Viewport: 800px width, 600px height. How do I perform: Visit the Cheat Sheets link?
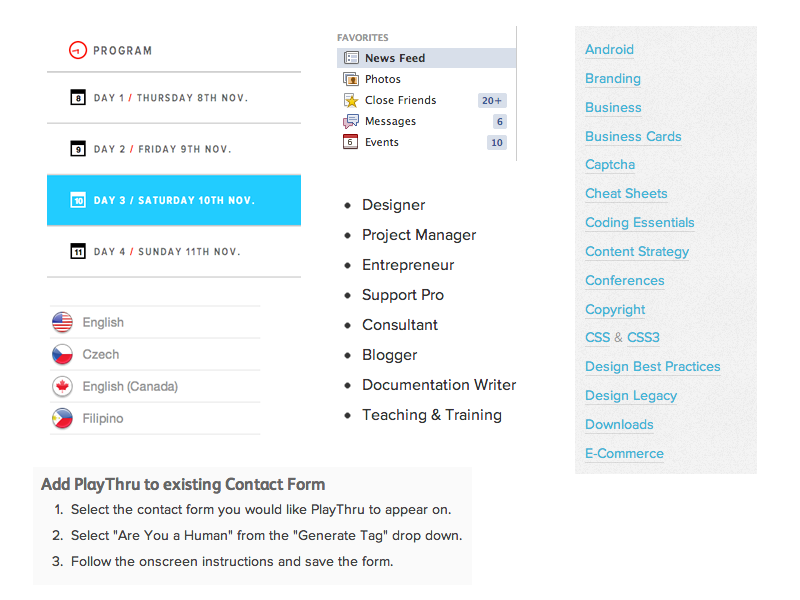tap(626, 194)
